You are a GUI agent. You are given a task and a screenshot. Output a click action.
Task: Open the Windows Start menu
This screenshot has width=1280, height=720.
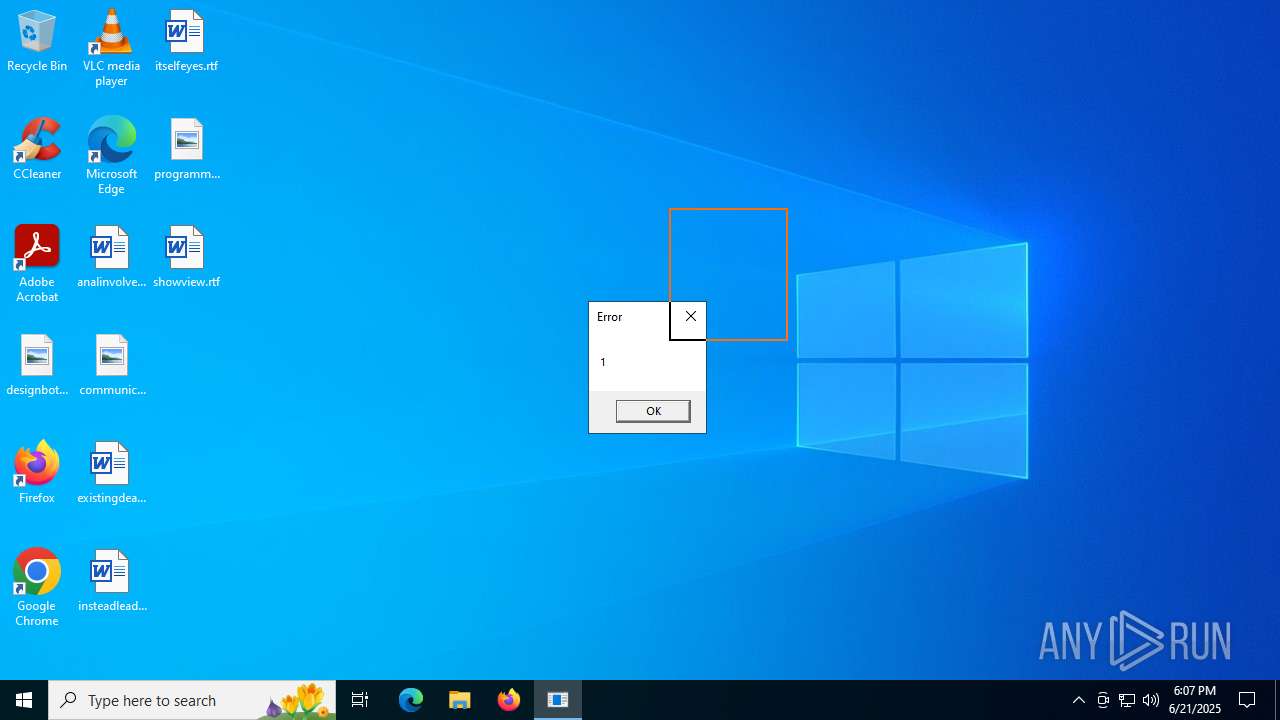pyautogui.click(x=24, y=700)
